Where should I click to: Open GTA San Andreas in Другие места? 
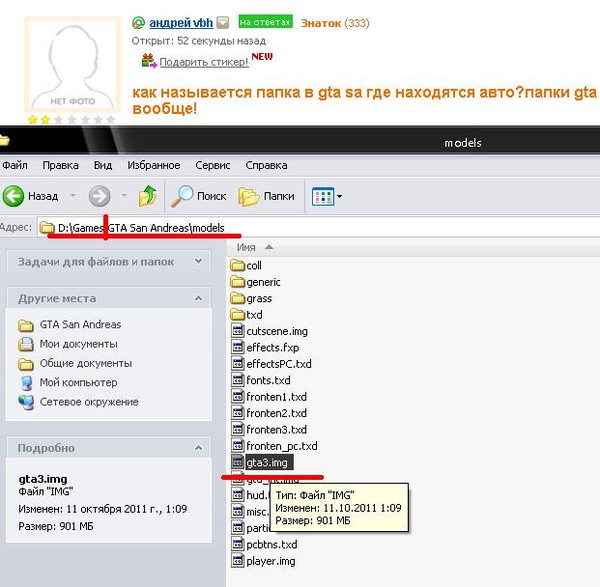(x=80, y=324)
